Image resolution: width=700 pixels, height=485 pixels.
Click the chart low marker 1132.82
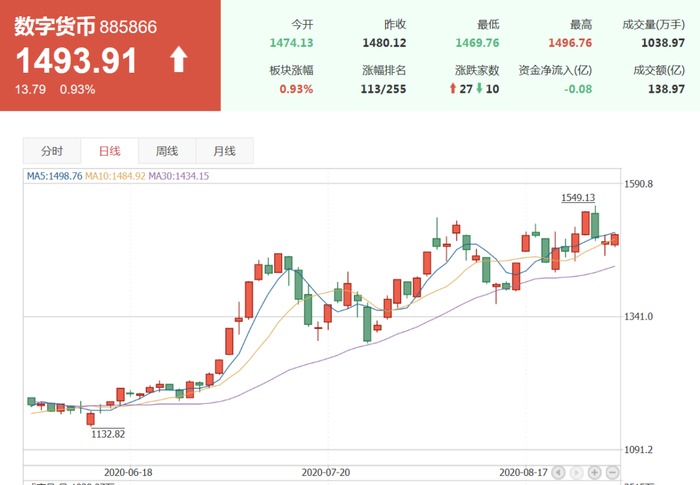[108, 434]
